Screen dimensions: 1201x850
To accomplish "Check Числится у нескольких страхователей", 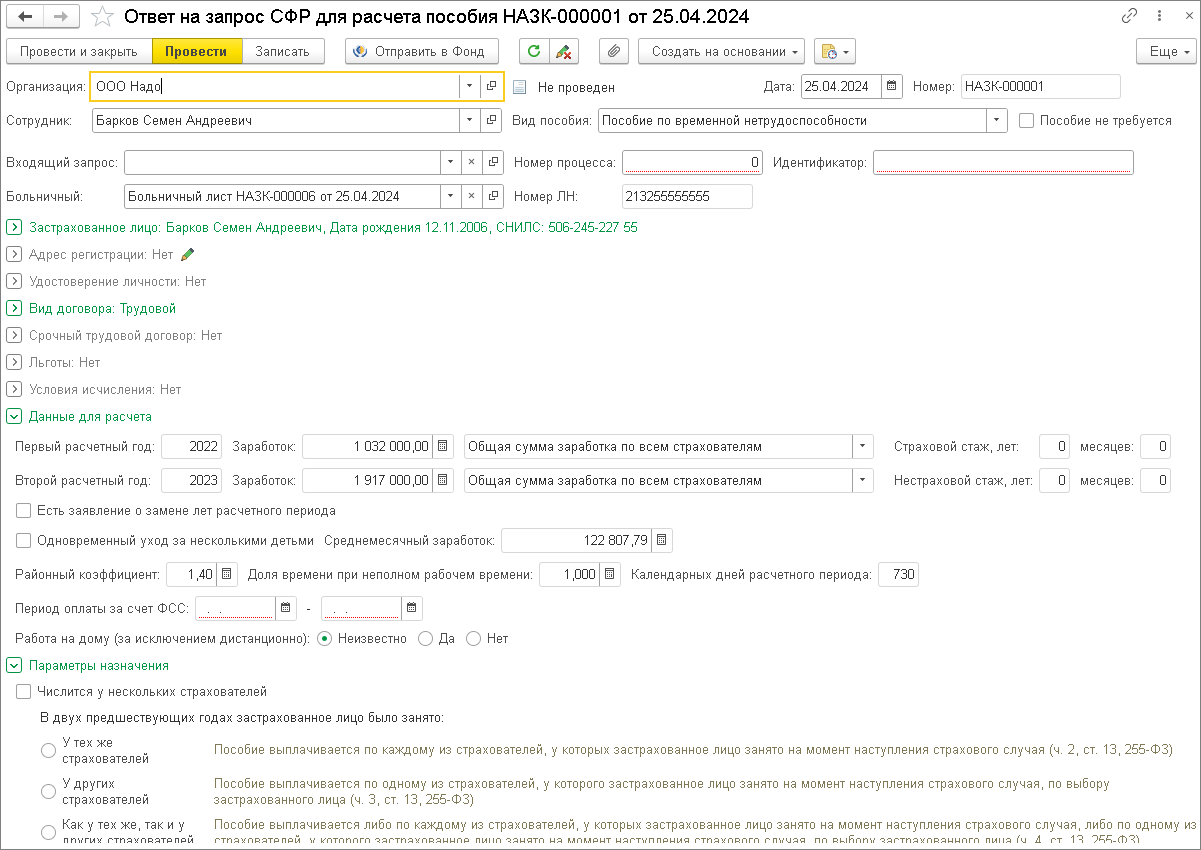I will coord(24,691).
